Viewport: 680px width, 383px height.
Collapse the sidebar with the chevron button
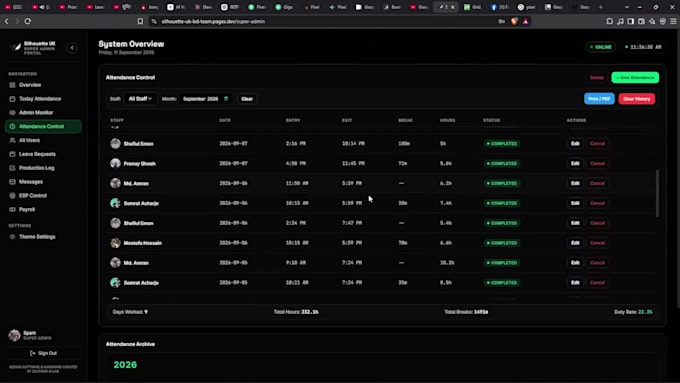click(x=72, y=48)
